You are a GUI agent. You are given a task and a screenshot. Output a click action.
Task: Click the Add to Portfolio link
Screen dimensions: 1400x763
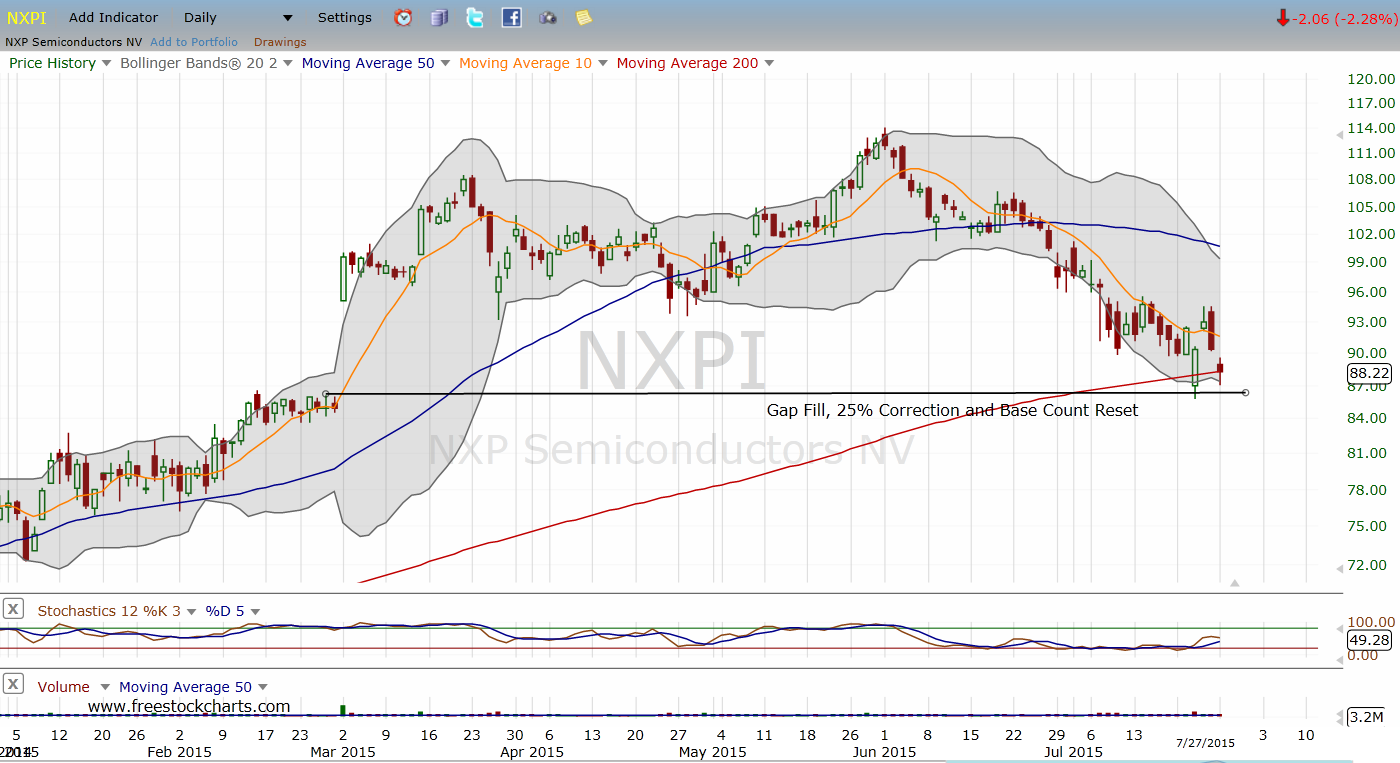194,42
